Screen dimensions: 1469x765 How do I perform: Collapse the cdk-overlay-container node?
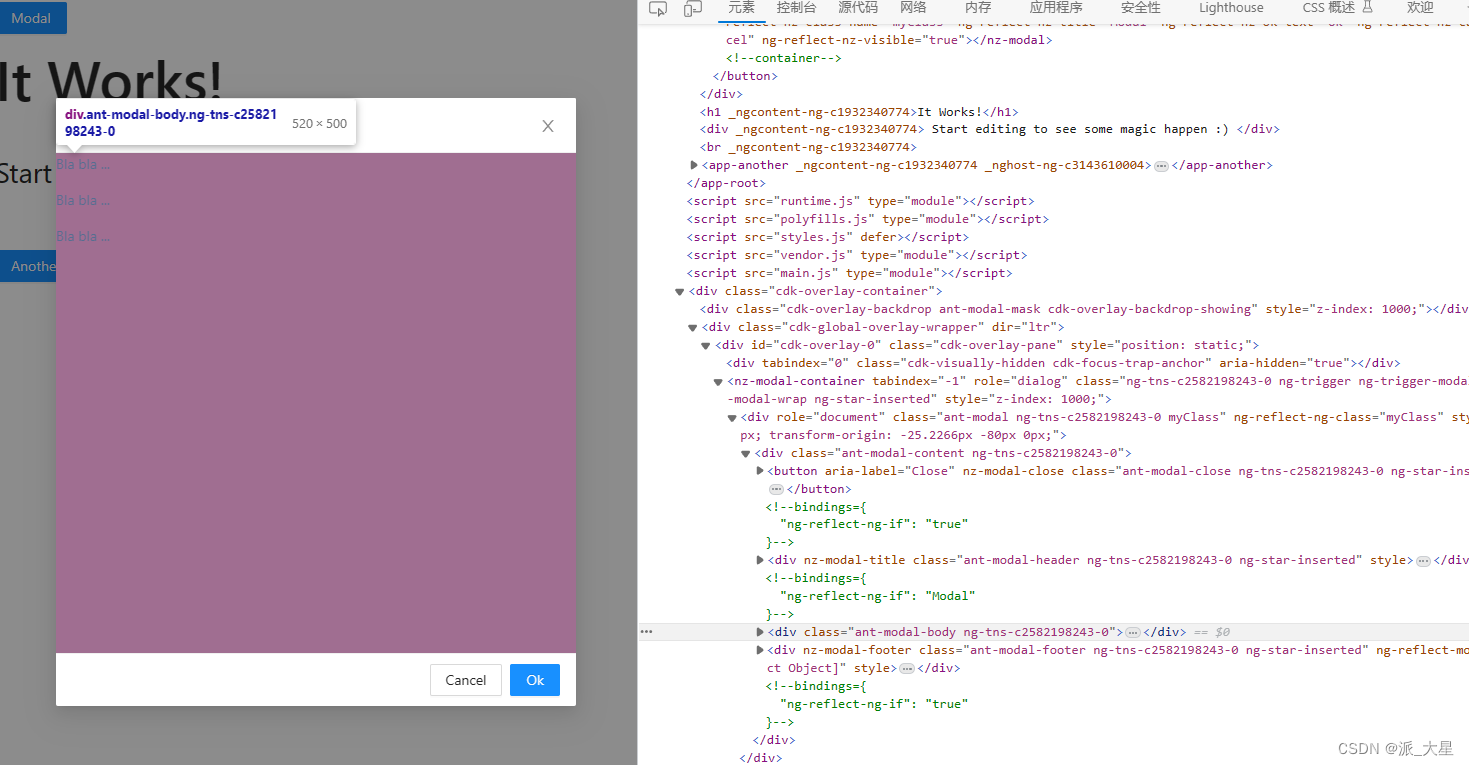pyautogui.click(x=680, y=291)
